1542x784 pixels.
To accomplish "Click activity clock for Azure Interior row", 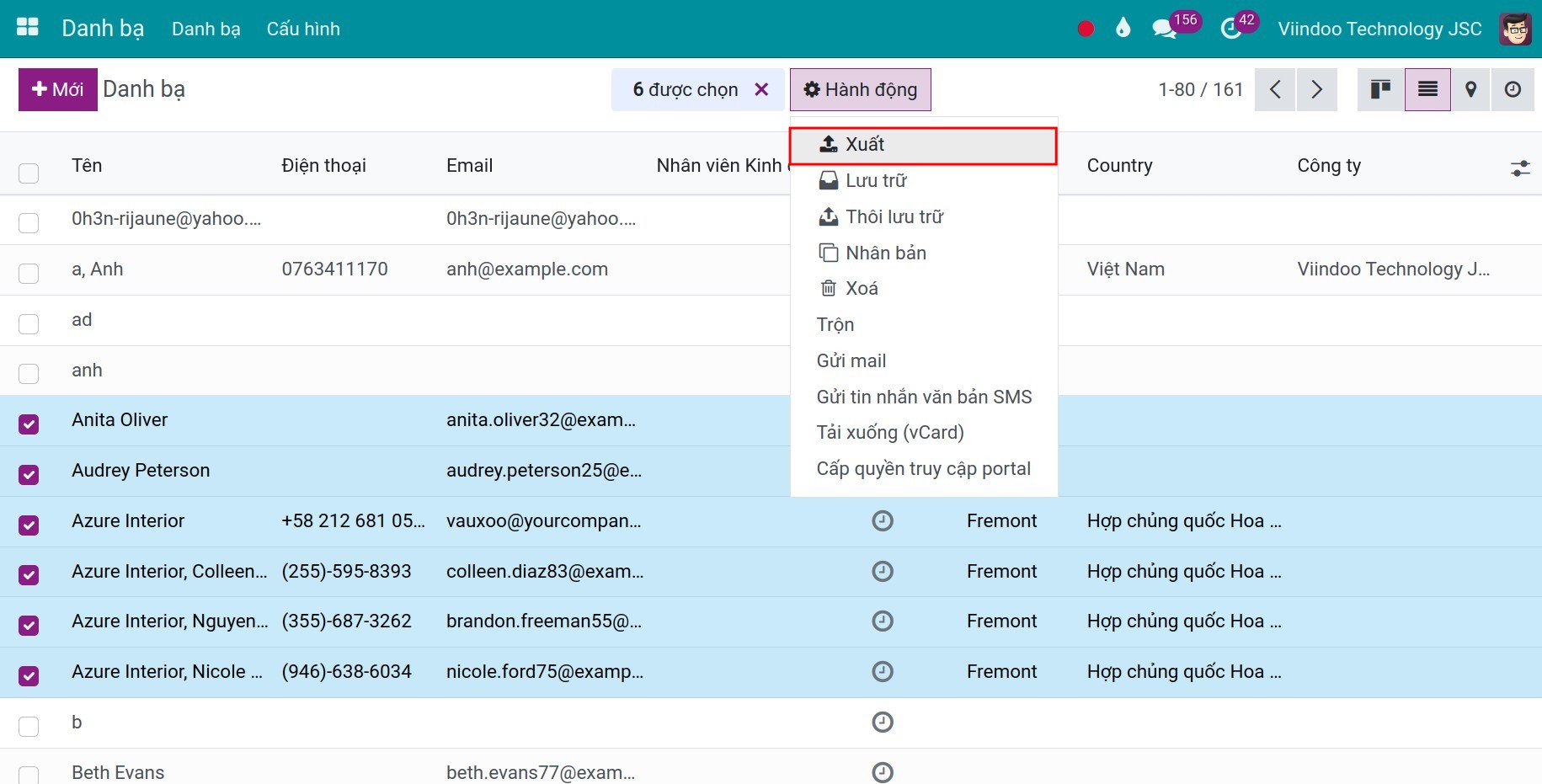I will (x=883, y=521).
